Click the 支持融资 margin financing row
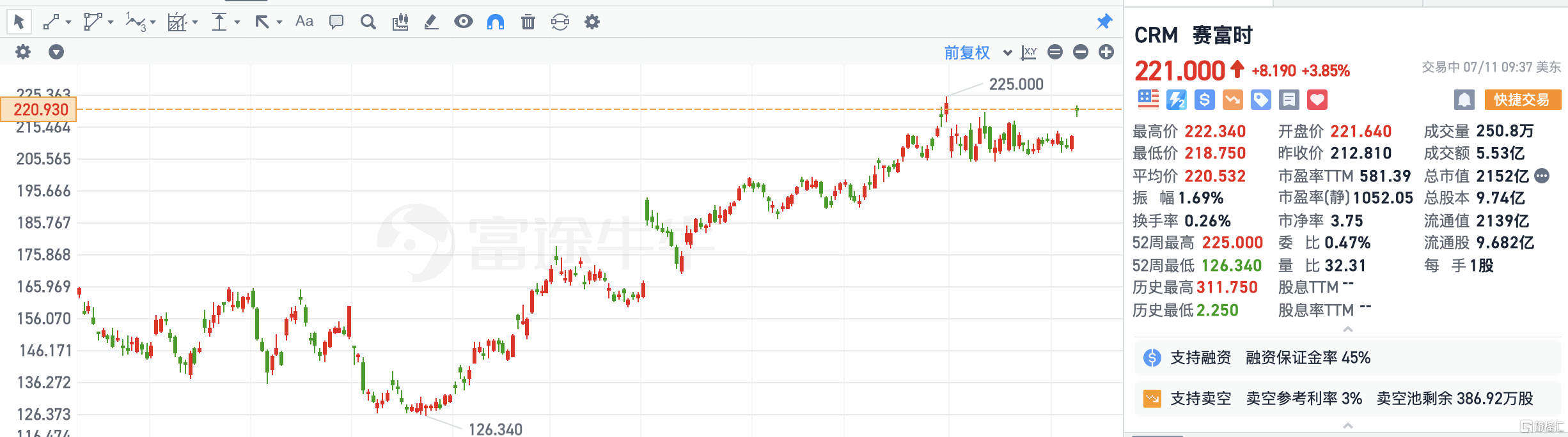 pyautogui.click(x=1348, y=358)
